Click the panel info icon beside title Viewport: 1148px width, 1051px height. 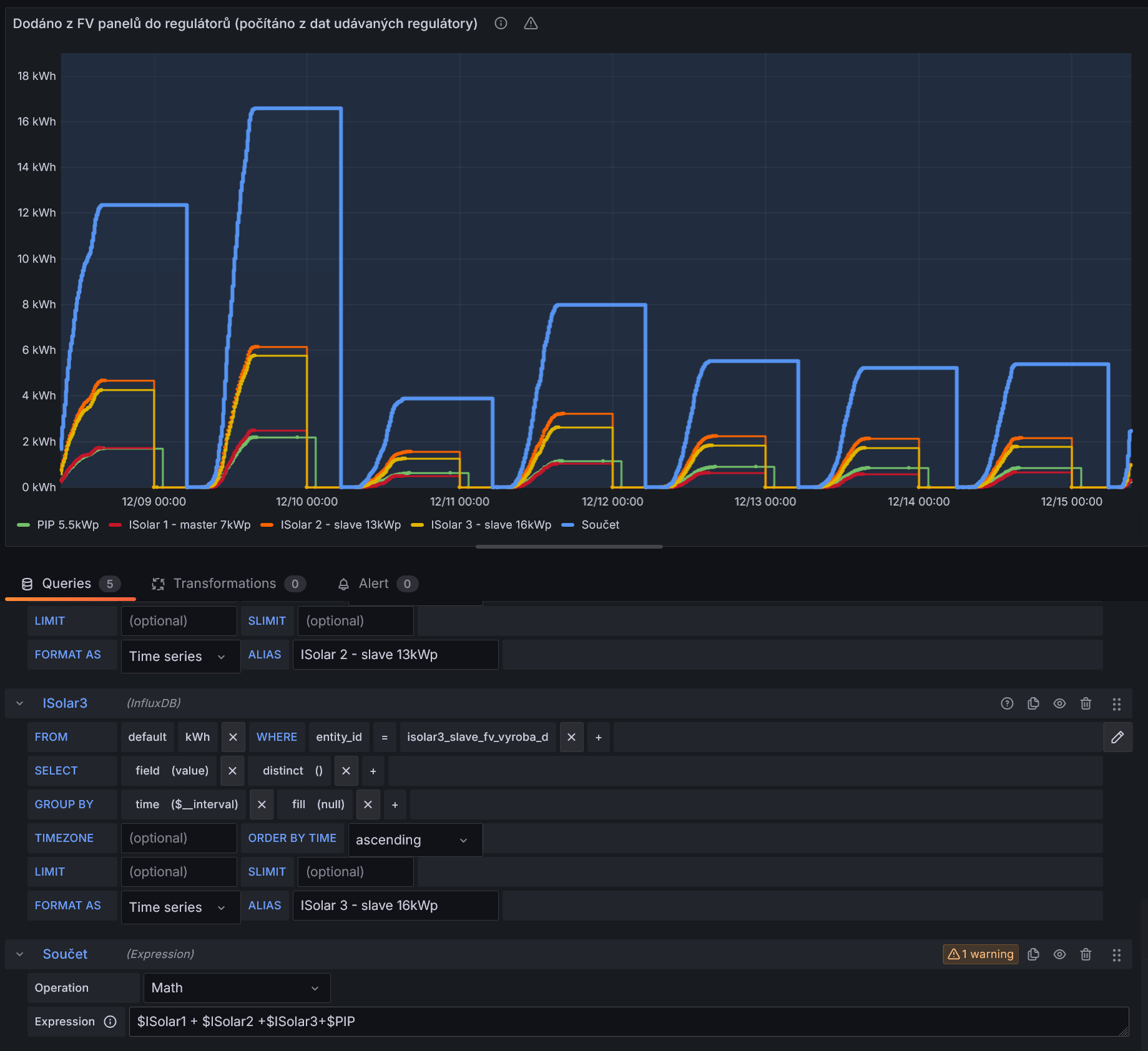[x=501, y=24]
